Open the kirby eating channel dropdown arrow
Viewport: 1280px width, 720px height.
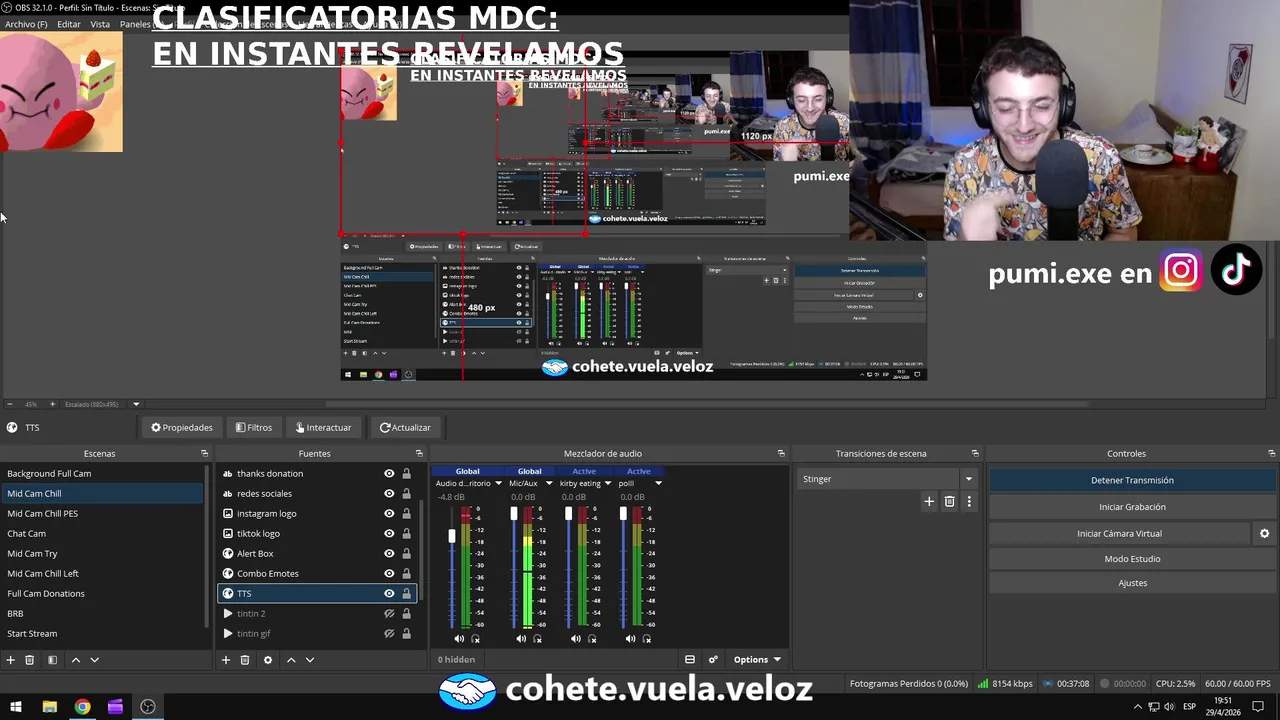(x=607, y=484)
